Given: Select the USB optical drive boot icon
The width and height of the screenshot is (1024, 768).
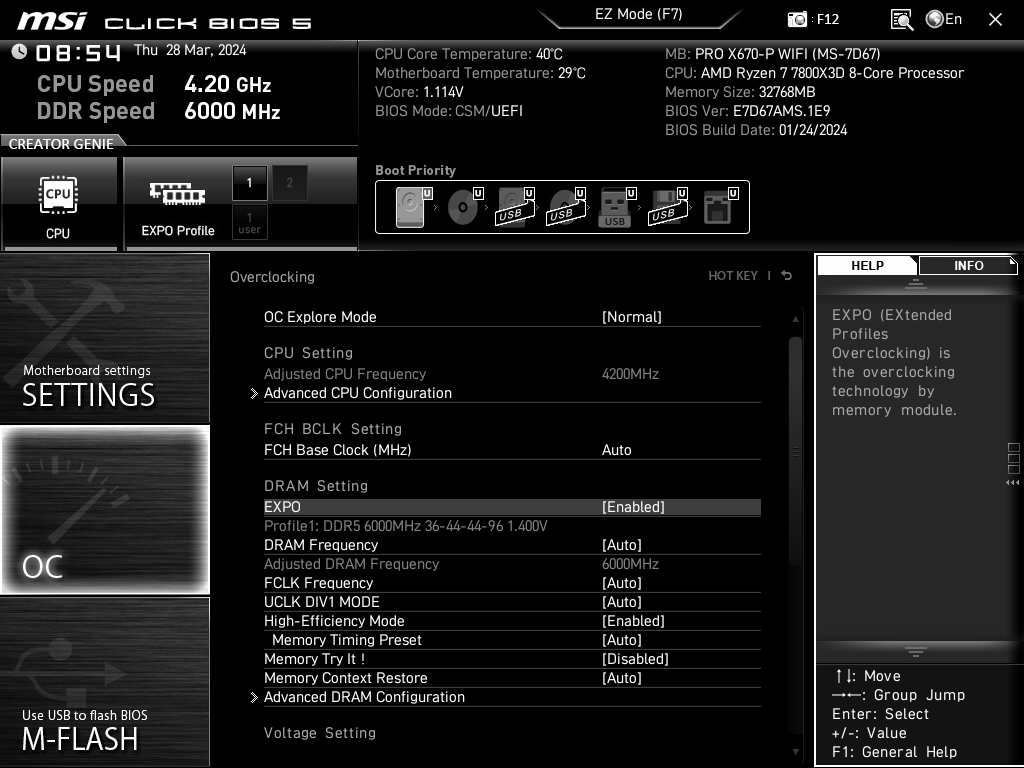Looking at the screenshot, I should click(x=567, y=207).
